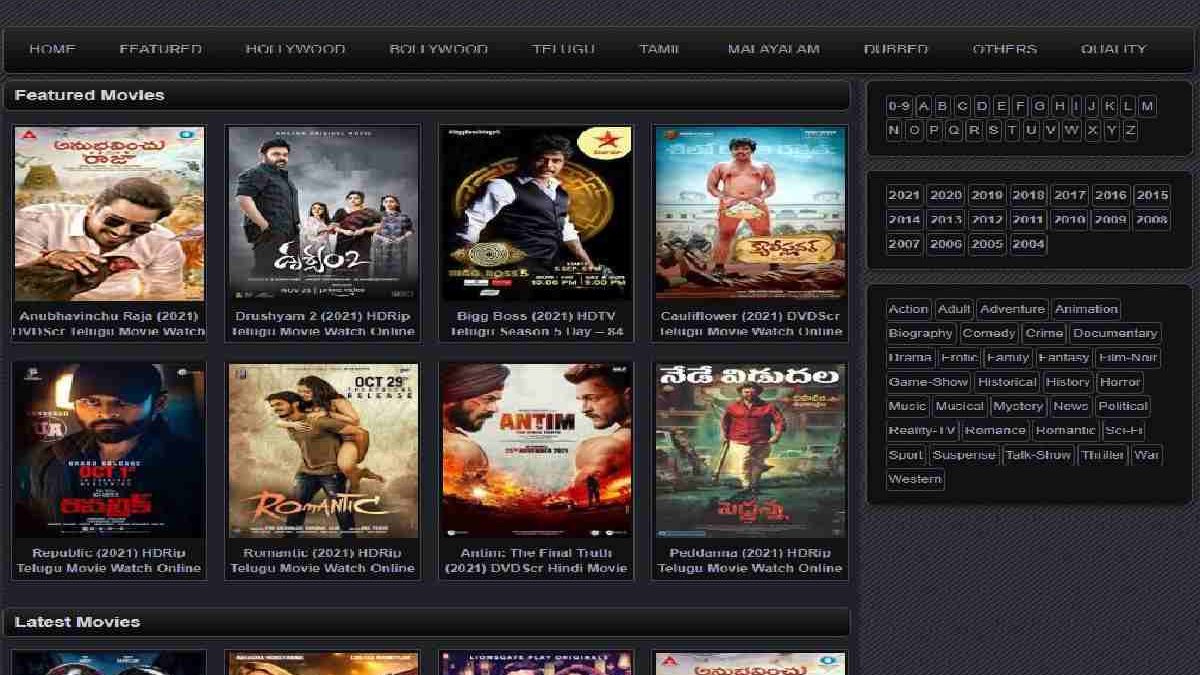Open Cauliflower movie poster
The width and height of the screenshot is (1200, 675).
coord(749,213)
